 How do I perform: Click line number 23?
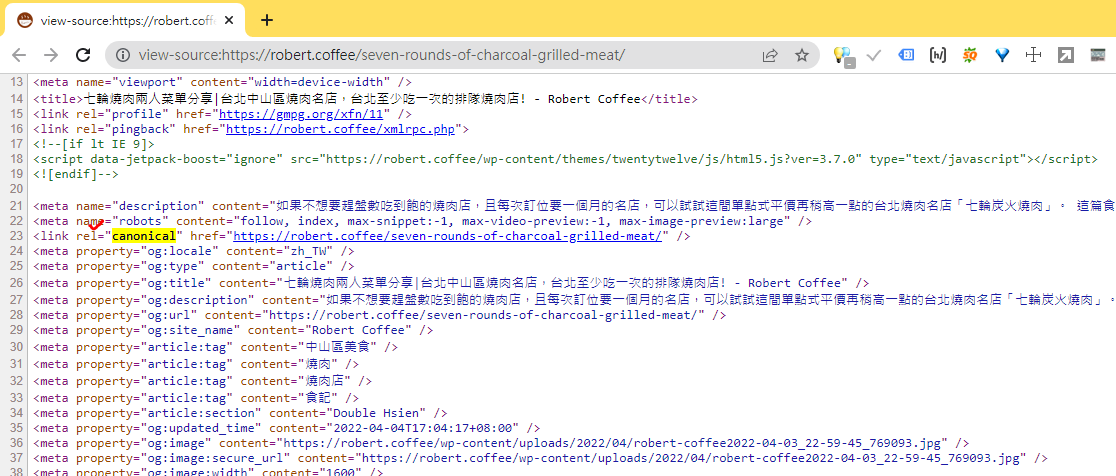tap(16, 236)
